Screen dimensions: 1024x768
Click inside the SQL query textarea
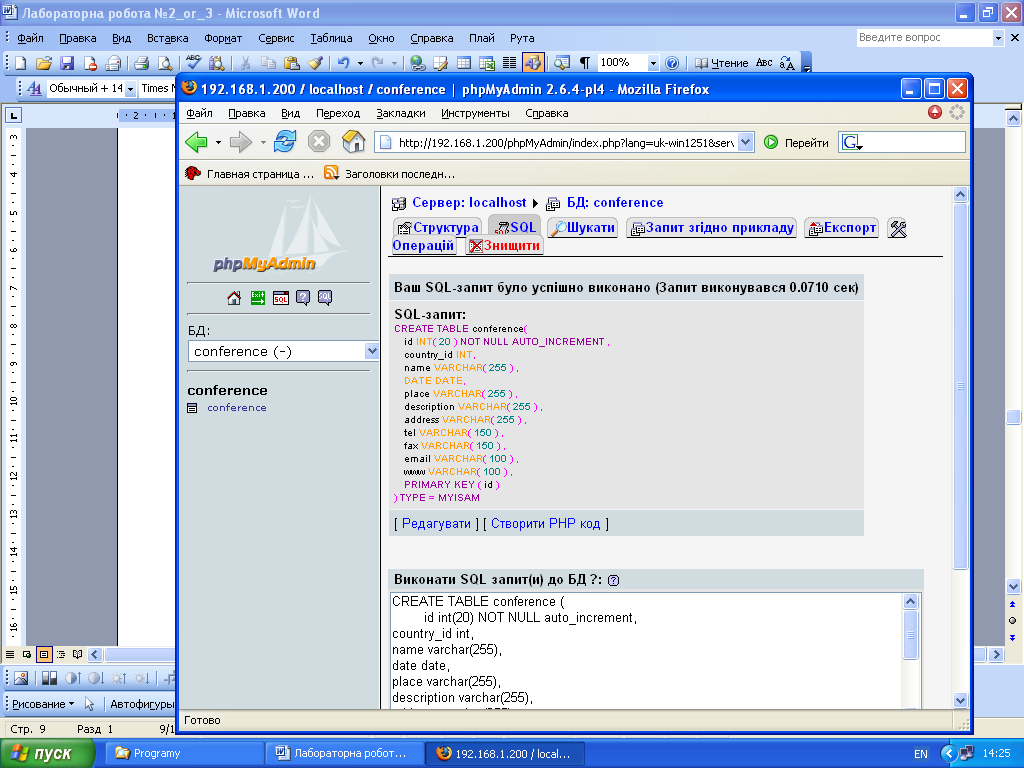pyautogui.click(x=646, y=650)
